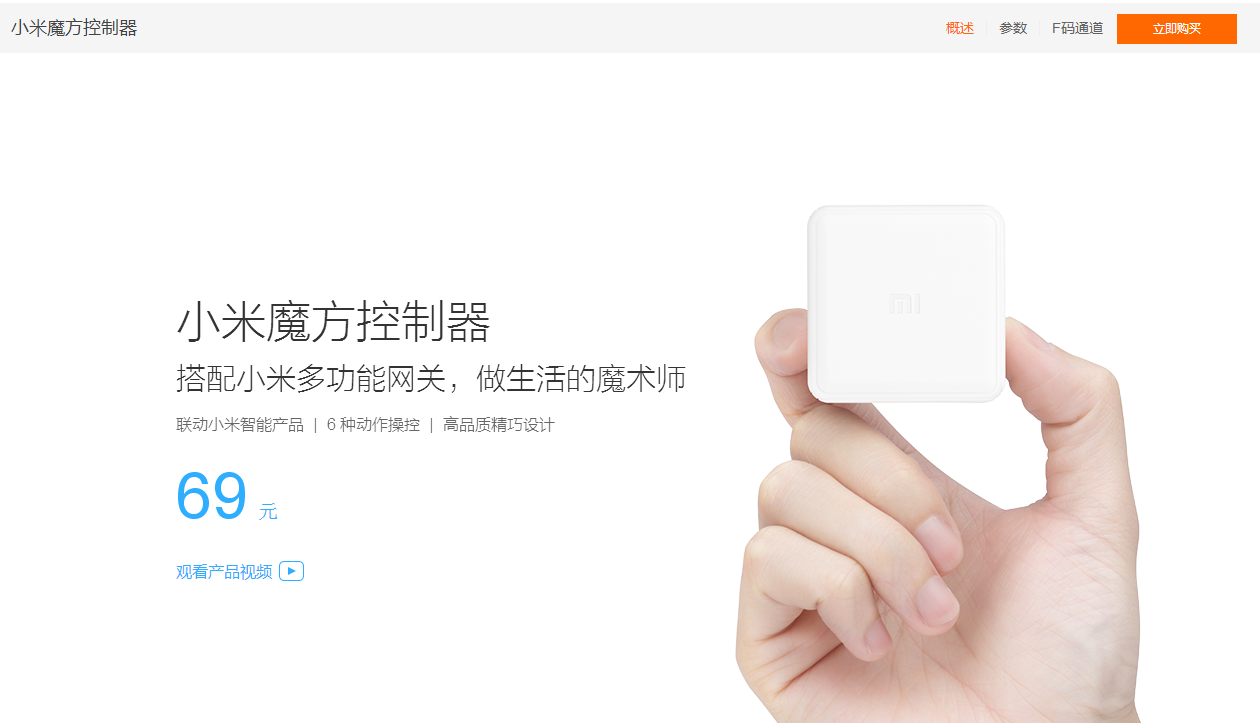Image resolution: width=1260 pixels, height=723 pixels.
Task: Click the 联动小米智能产品 feature text
Action: [x=240, y=425]
